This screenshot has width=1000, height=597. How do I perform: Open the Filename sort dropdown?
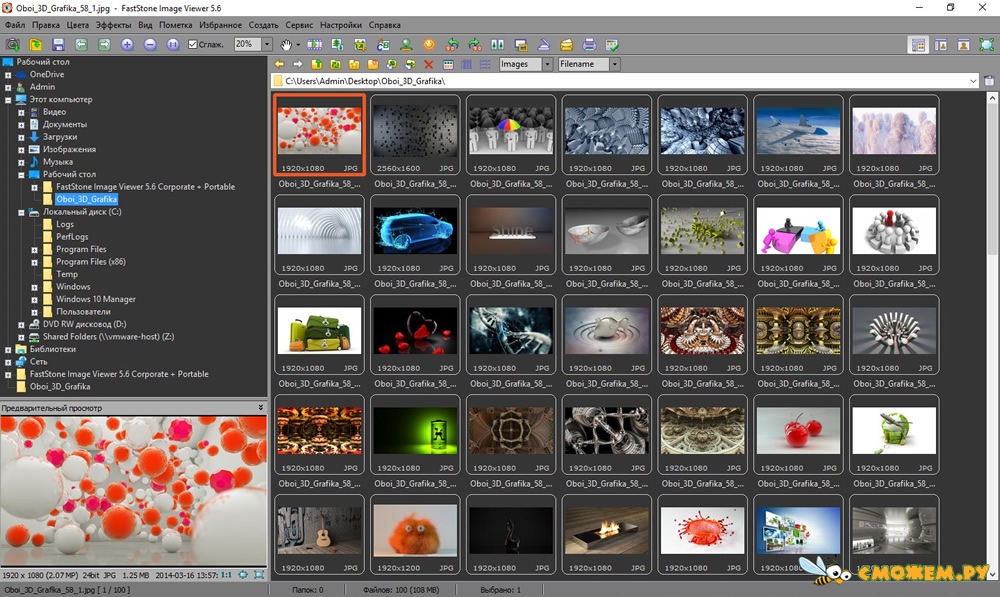[x=614, y=64]
